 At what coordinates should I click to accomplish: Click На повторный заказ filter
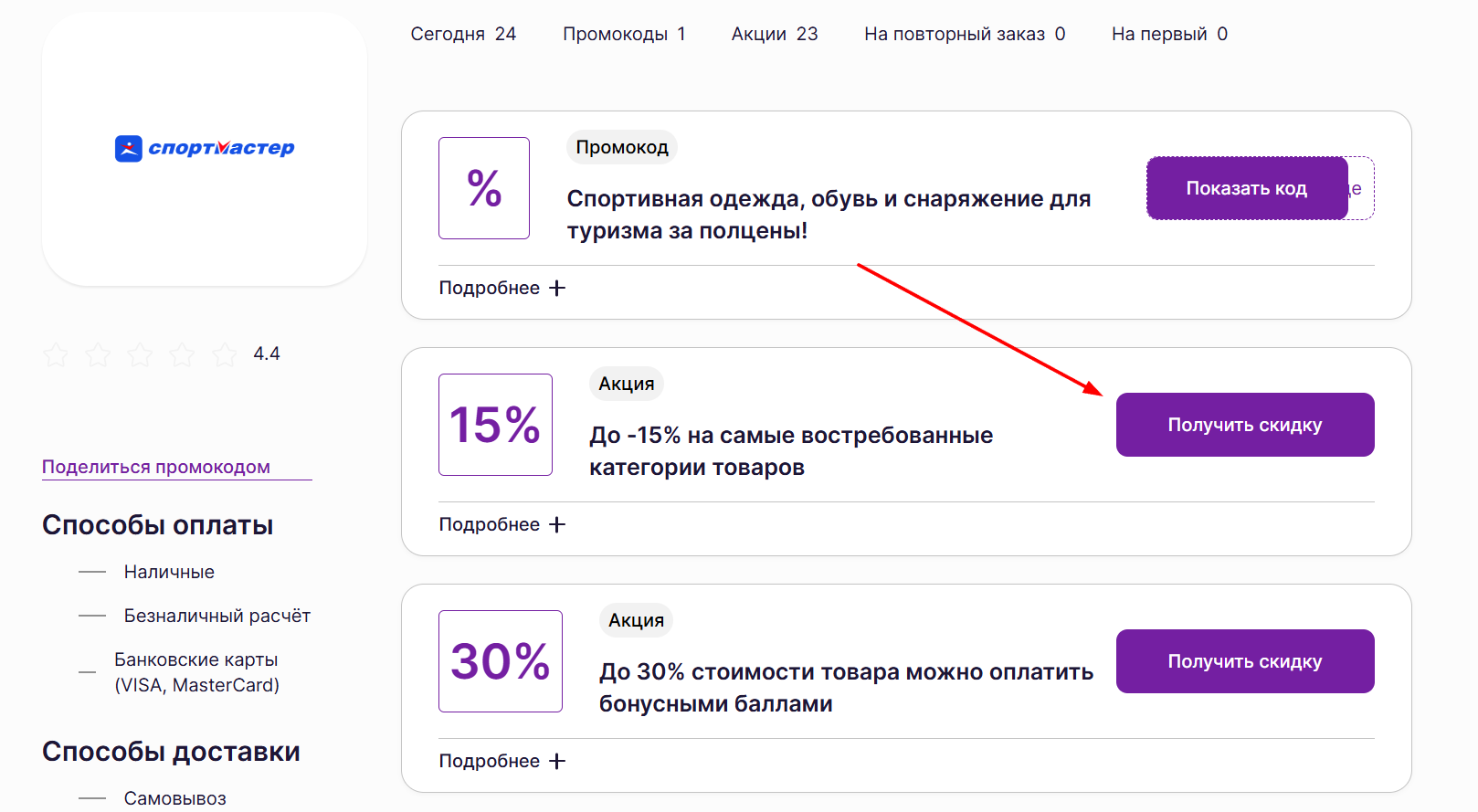tap(963, 34)
